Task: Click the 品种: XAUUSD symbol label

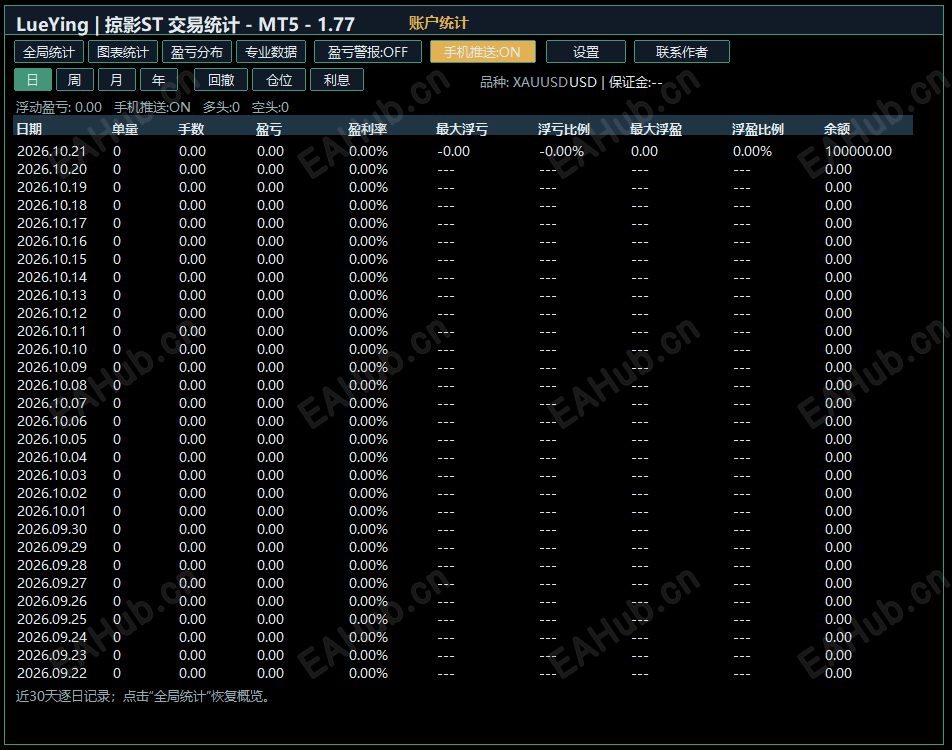Action: 539,82
